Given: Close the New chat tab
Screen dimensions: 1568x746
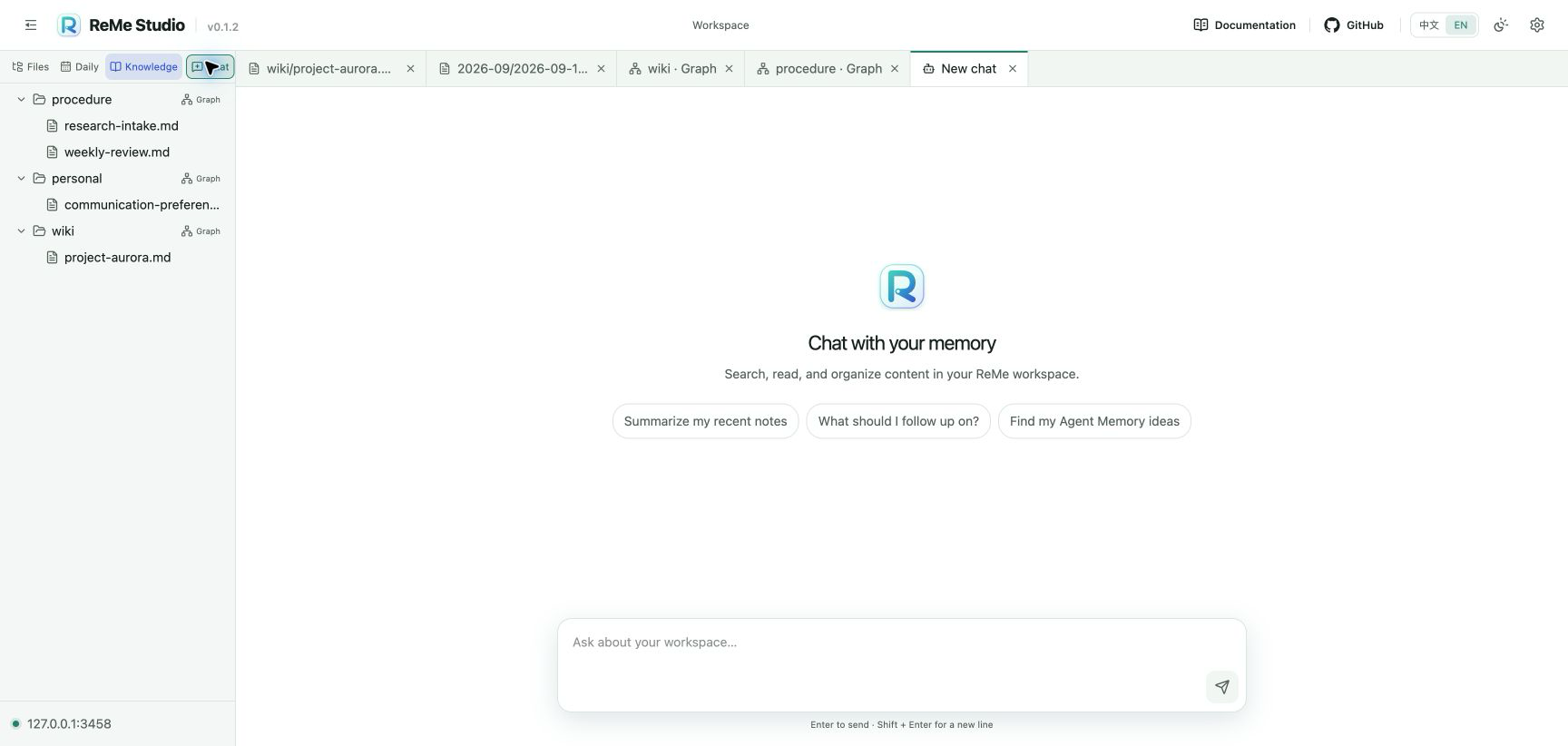Looking at the screenshot, I should tap(1013, 69).
